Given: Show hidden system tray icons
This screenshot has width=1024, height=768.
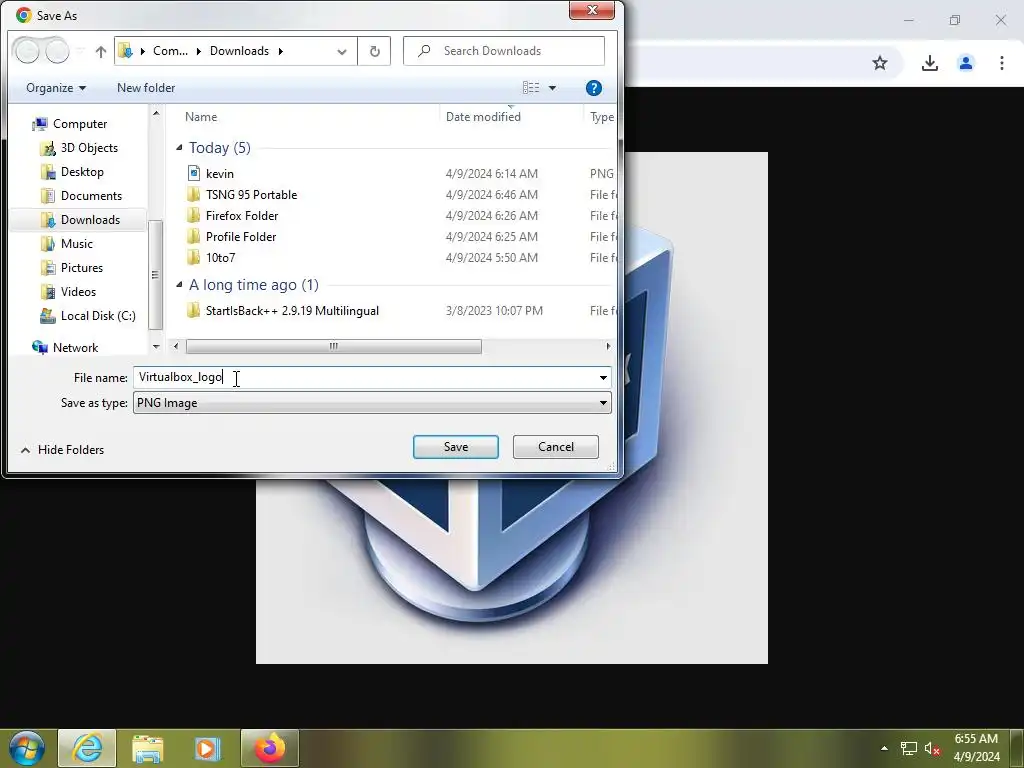Looking at the screenshot, I should [884, 748].
